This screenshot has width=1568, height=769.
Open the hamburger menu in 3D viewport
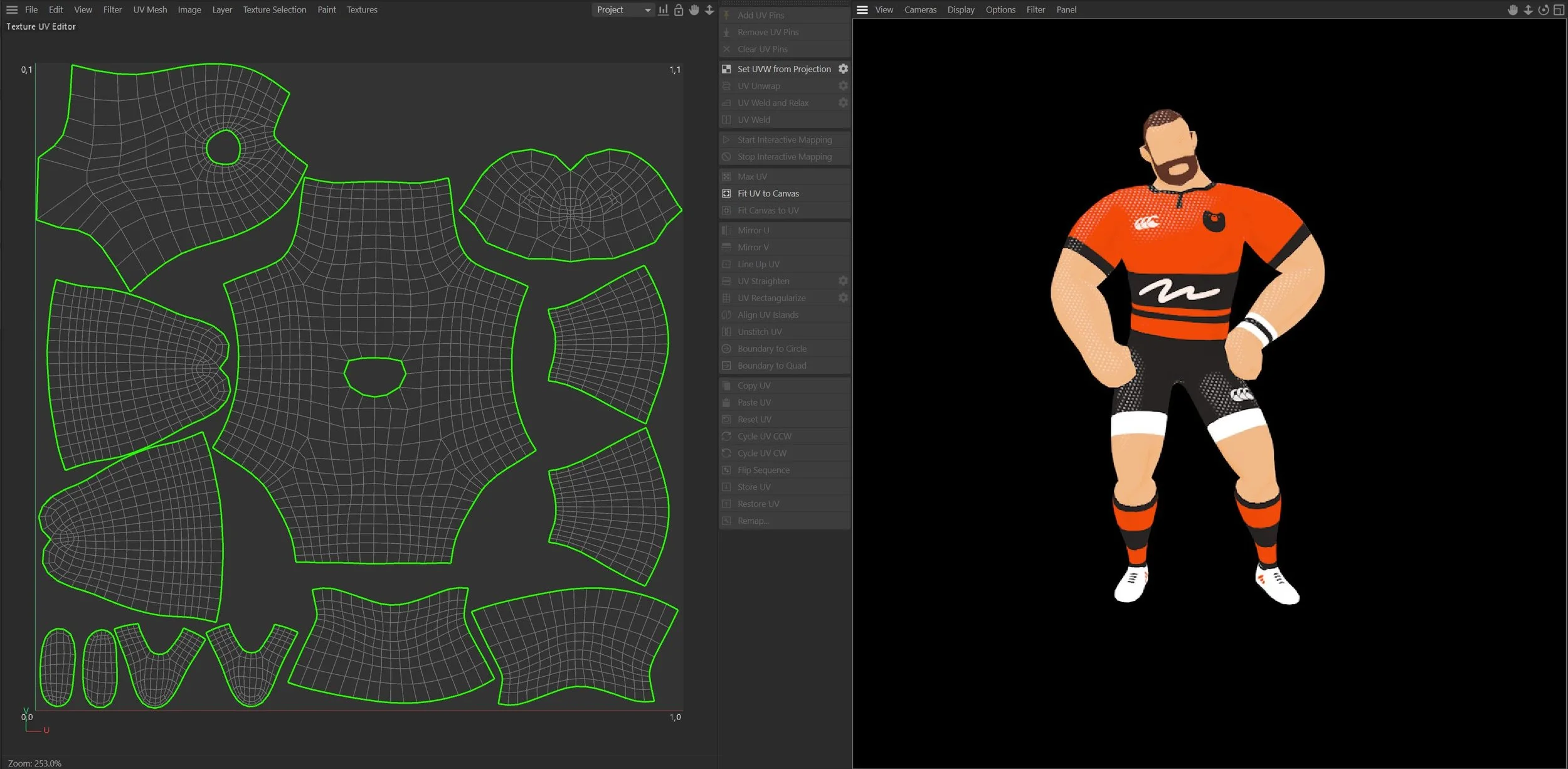pos(862,10)
